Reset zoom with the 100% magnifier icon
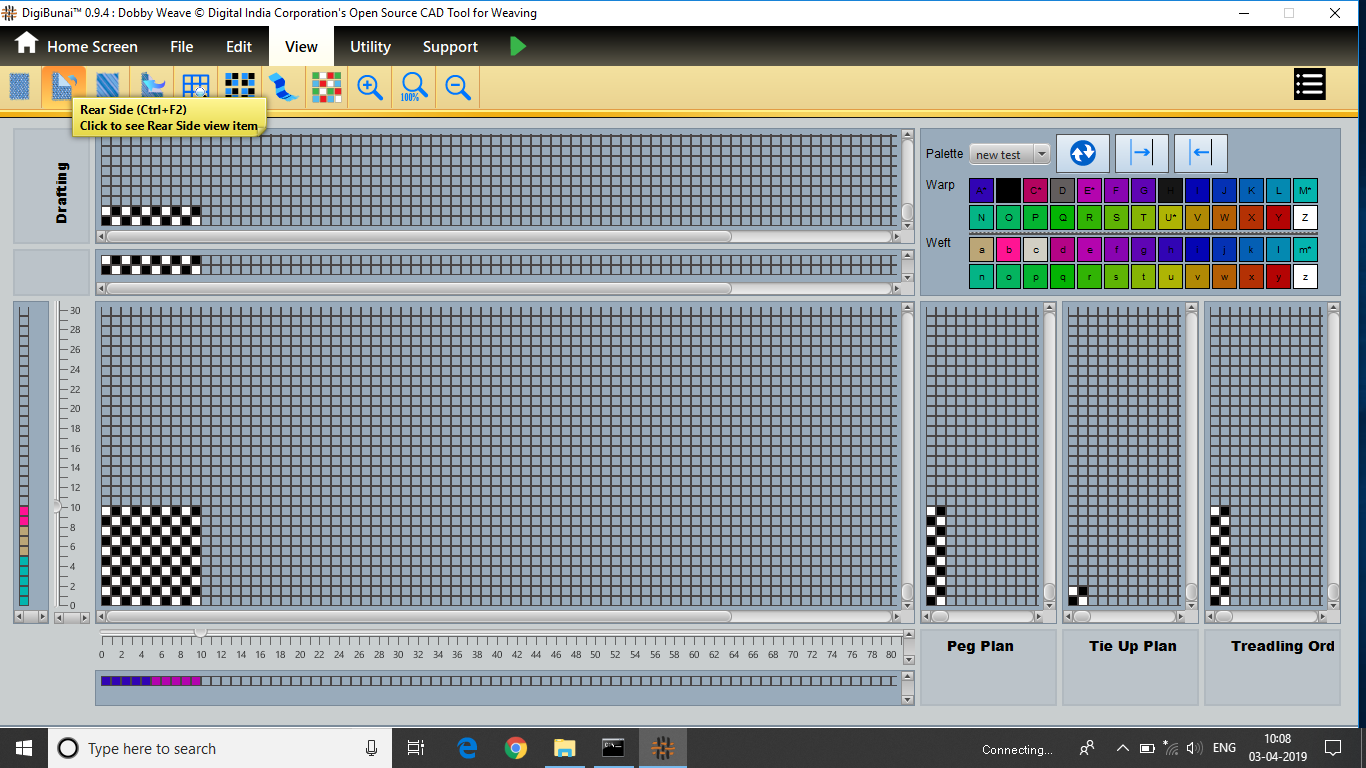Screen dimensions: 1366x768 point(413,88)
